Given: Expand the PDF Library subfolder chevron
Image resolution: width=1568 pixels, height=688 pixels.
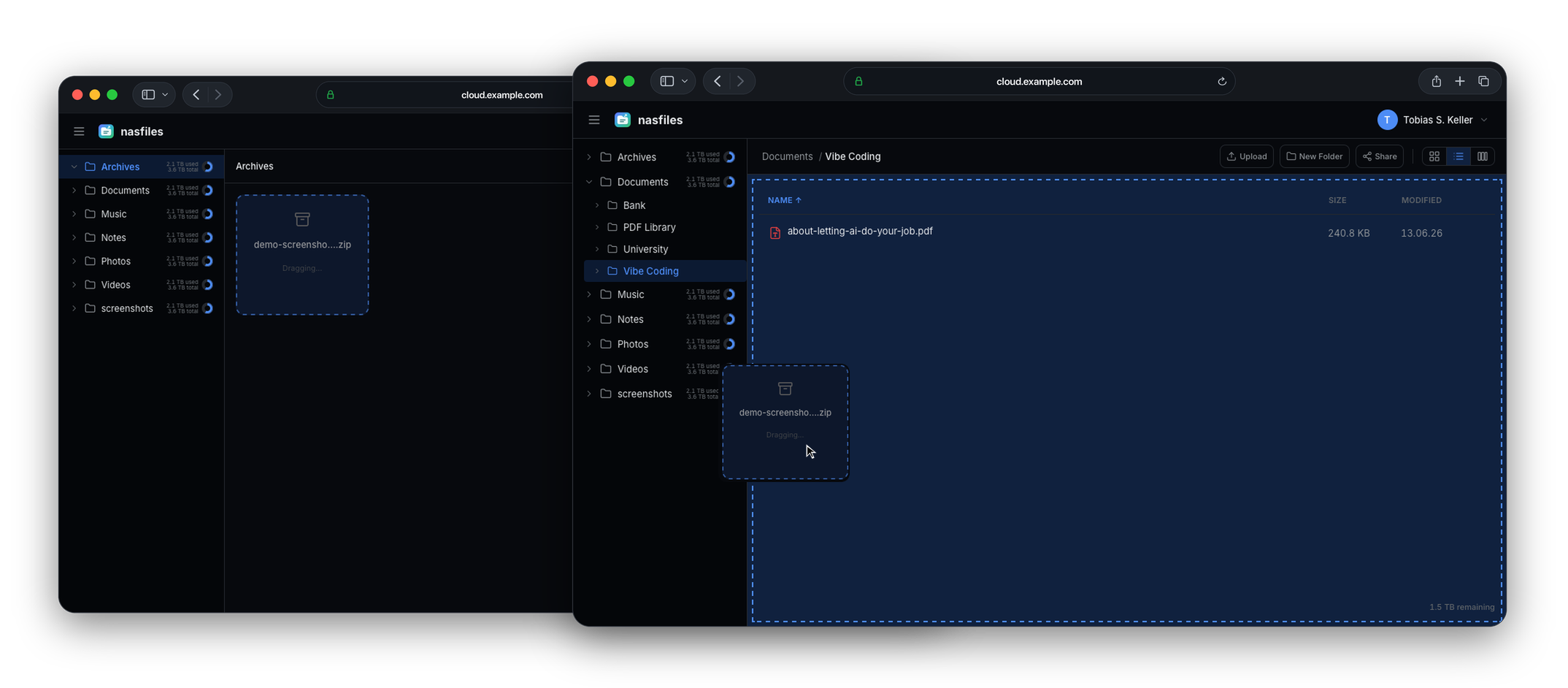Looking at the screenshot, I should pyautogui.click(x=597, y=227).
